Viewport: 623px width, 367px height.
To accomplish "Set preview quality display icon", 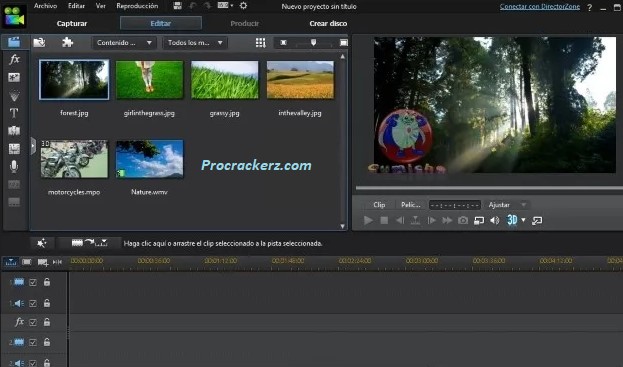I will [x=479, y=220].
